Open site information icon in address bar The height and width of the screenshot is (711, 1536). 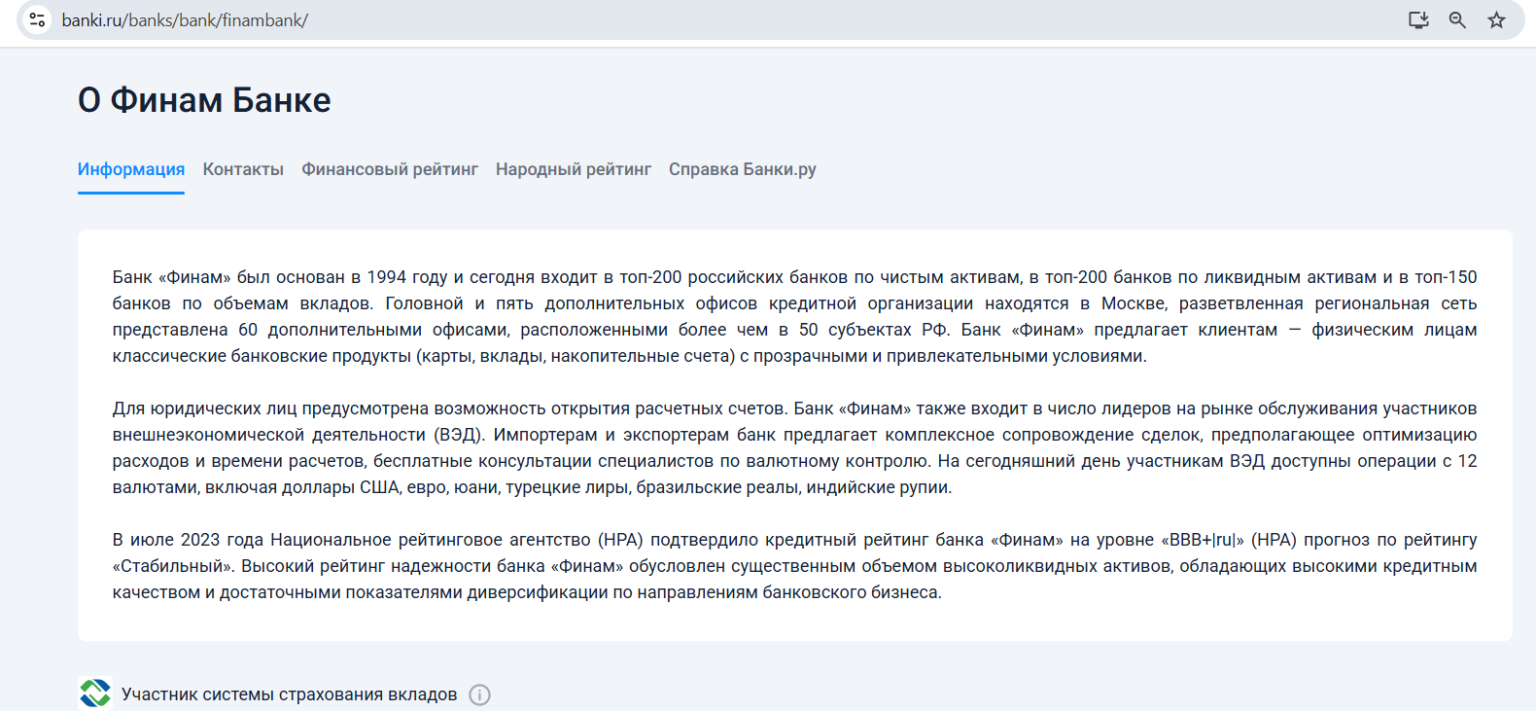click(37, 20)
